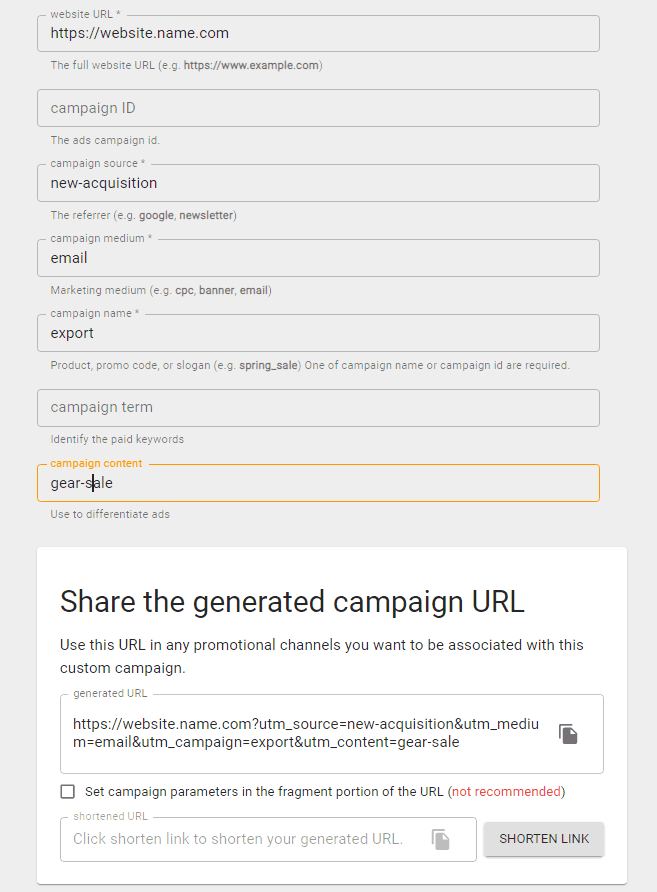657x892 pixels.
Task: Click the 'Use to differentiate ads' hint
Action: pyautogui.click(x=110, y=514)
